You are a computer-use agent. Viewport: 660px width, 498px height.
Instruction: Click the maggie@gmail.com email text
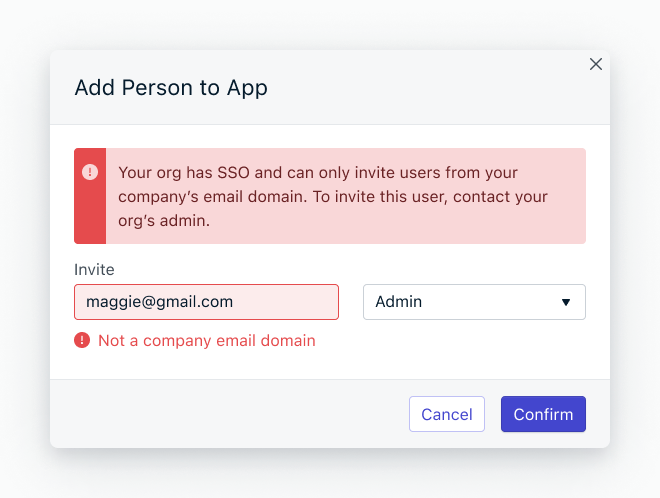click(160, 302)
